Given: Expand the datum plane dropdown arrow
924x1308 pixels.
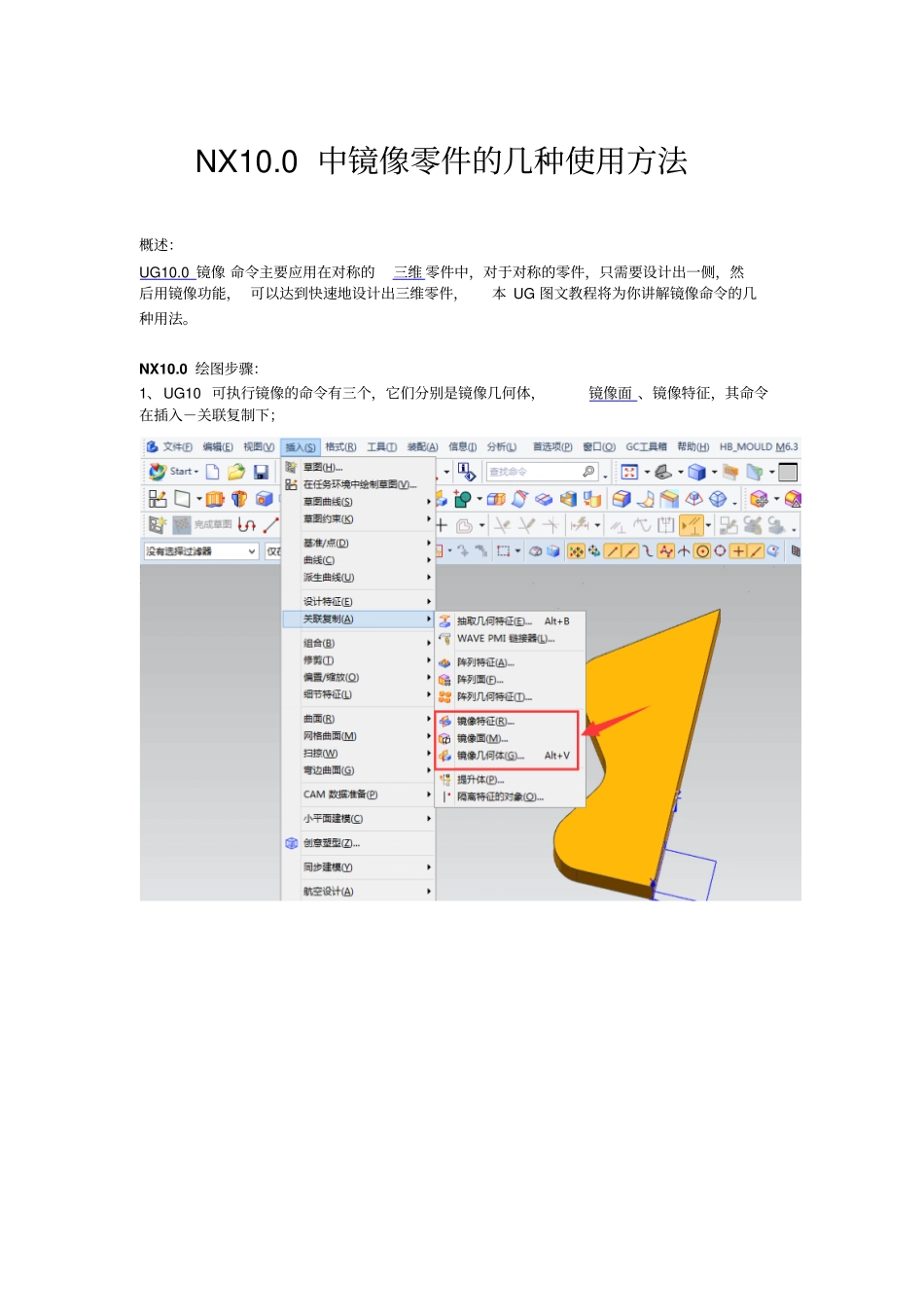Looking at the screenshot, I should [x=199, y=499].
